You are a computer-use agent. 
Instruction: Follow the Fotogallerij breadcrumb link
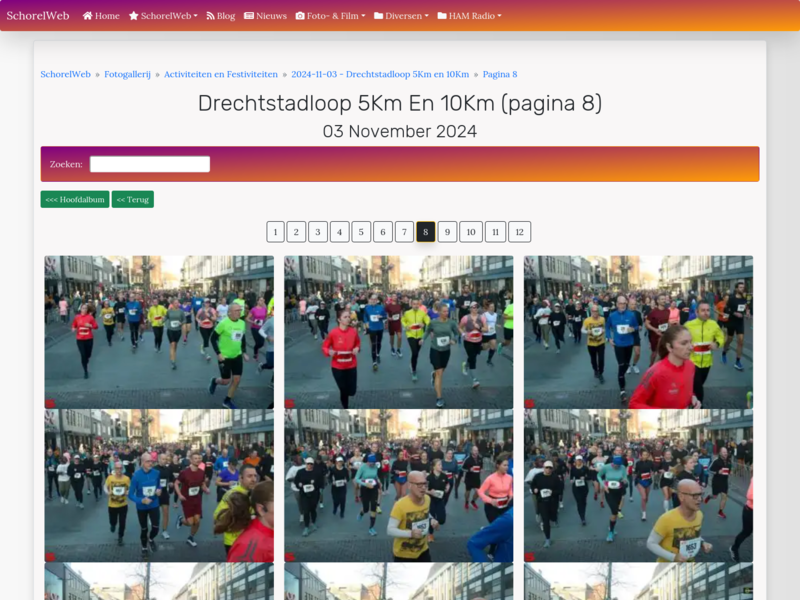point(127,74)
